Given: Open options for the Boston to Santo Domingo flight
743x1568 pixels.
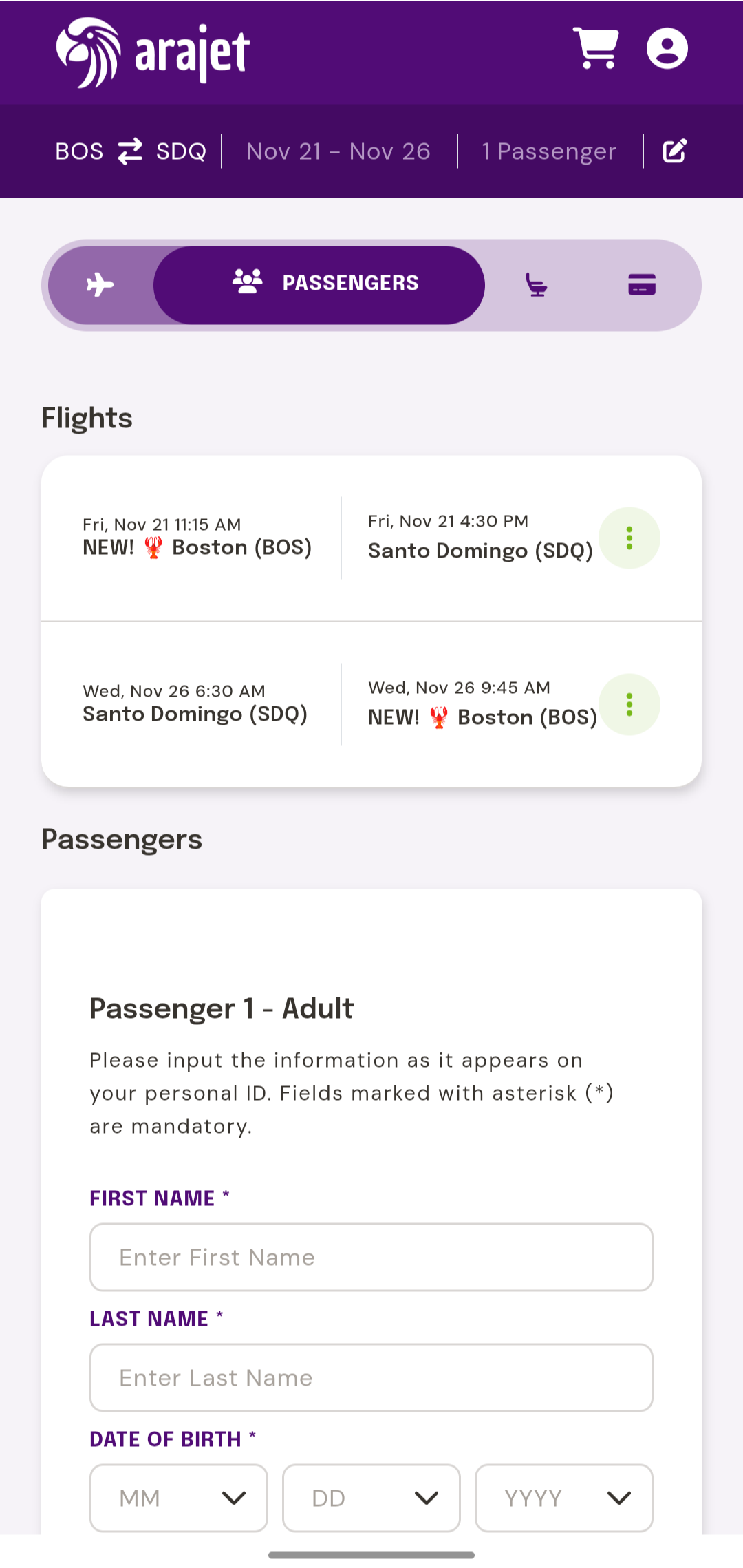Looking at the screenshot, I should (x=629, y=538).
